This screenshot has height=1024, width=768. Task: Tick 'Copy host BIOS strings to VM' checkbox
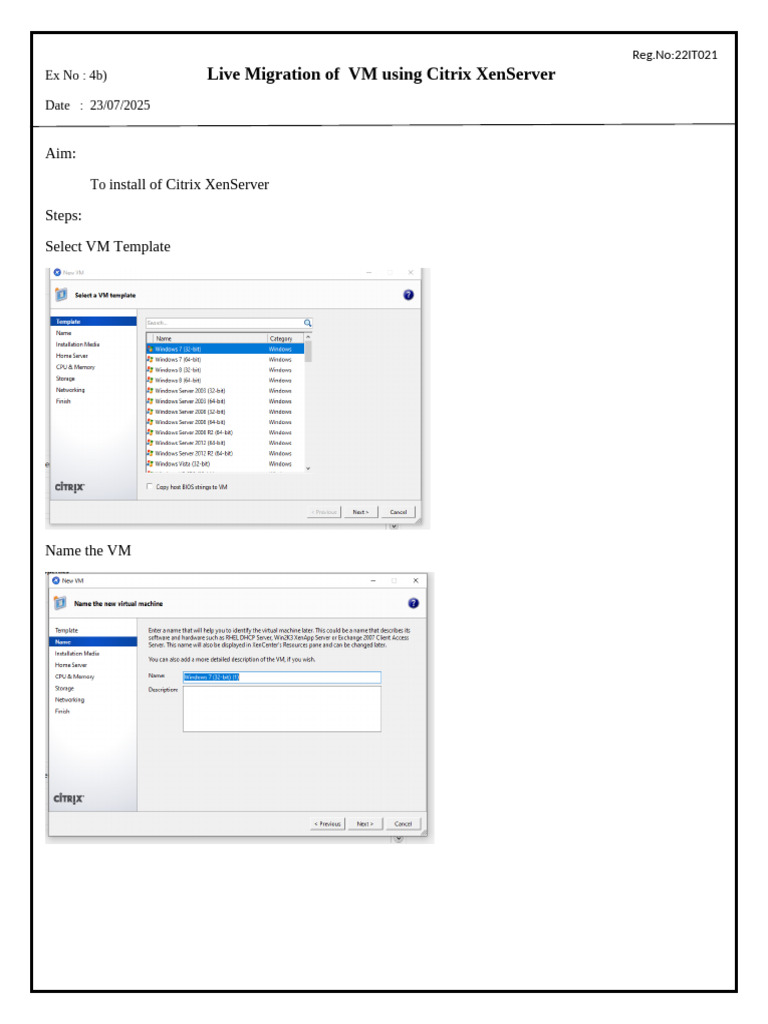tap(150, 487)
